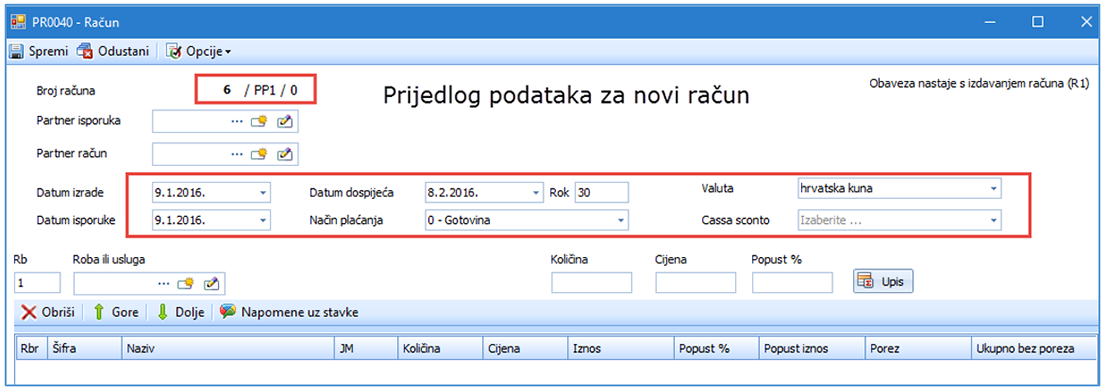Click Partner isporuka edit note icon
1106x392 pixels.
click(284, 121)
